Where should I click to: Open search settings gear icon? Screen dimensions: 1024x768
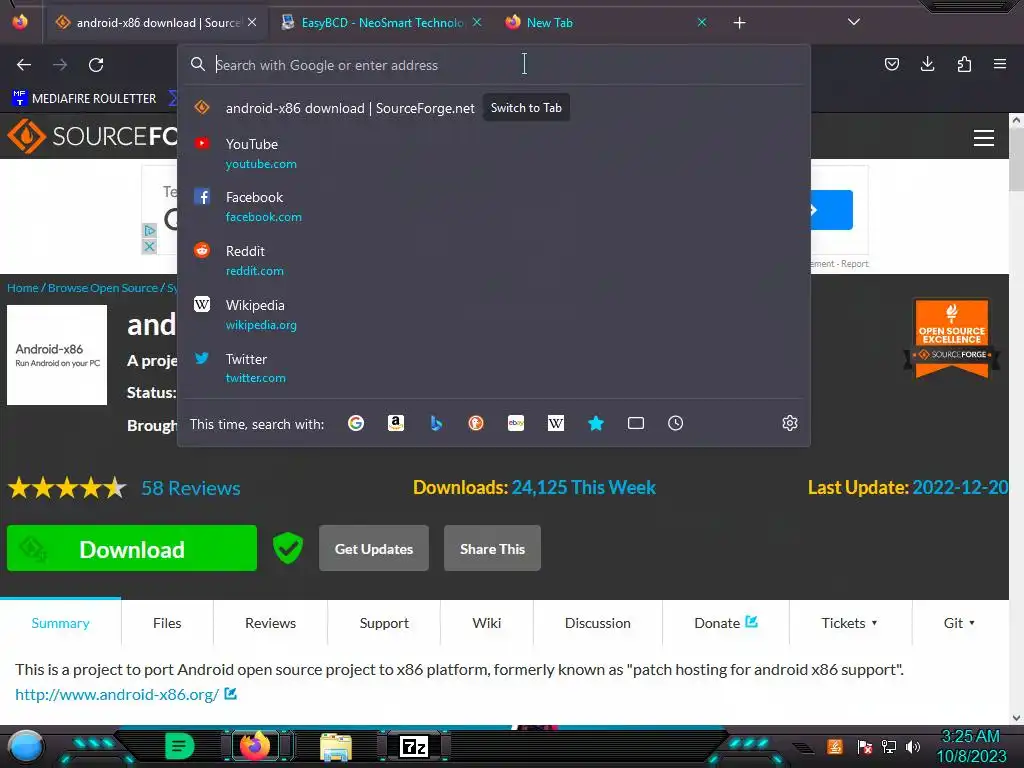click(790, 423)
